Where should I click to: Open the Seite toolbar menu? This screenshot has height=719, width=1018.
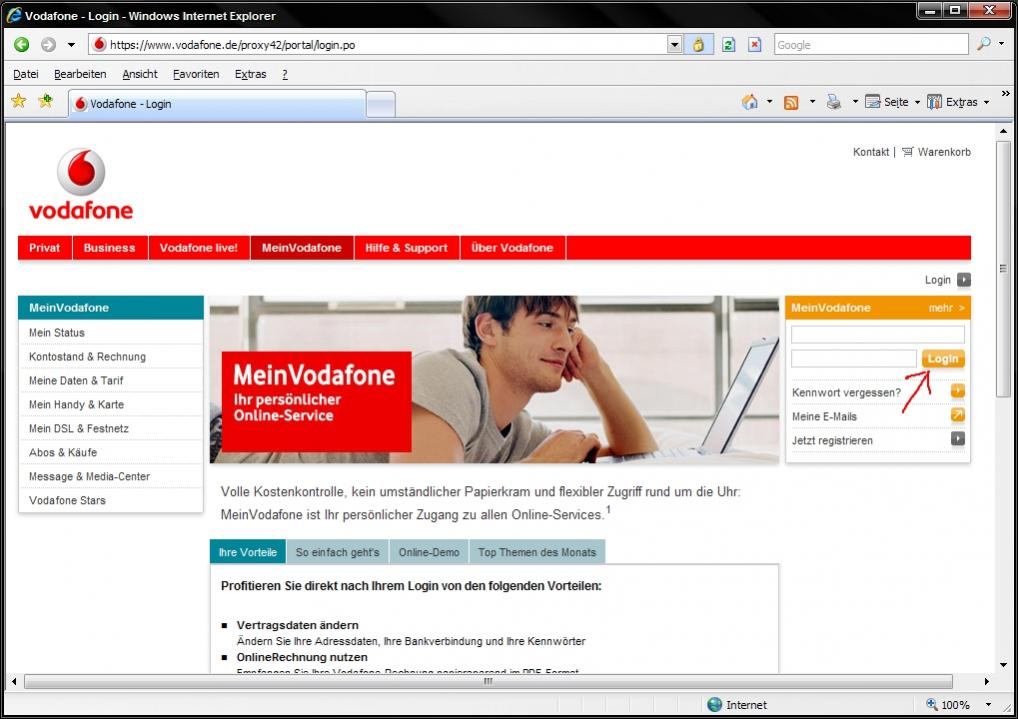tap(893, 102)
